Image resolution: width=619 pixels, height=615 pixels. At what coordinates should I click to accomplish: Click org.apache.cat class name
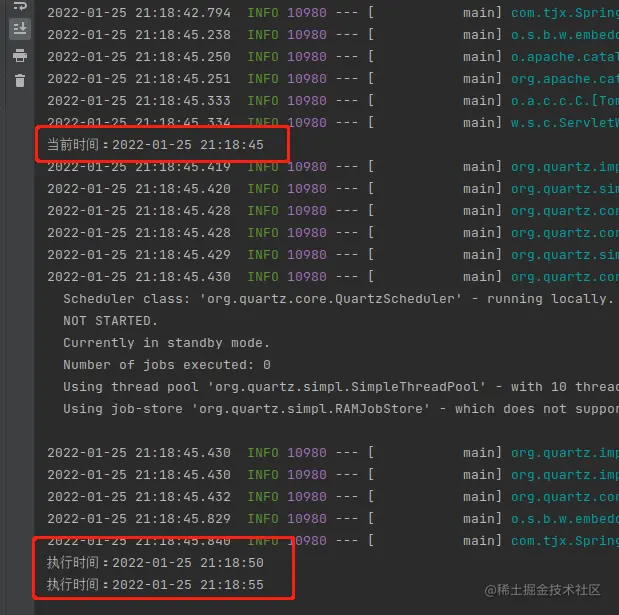tap(565, 79)
